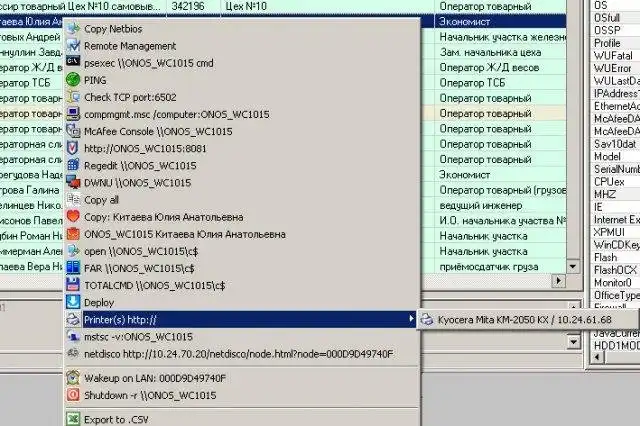Click the McAfee Console icon
Viewport: 640px width, 426px height.
pyautogui.click(x=73, y=131)
